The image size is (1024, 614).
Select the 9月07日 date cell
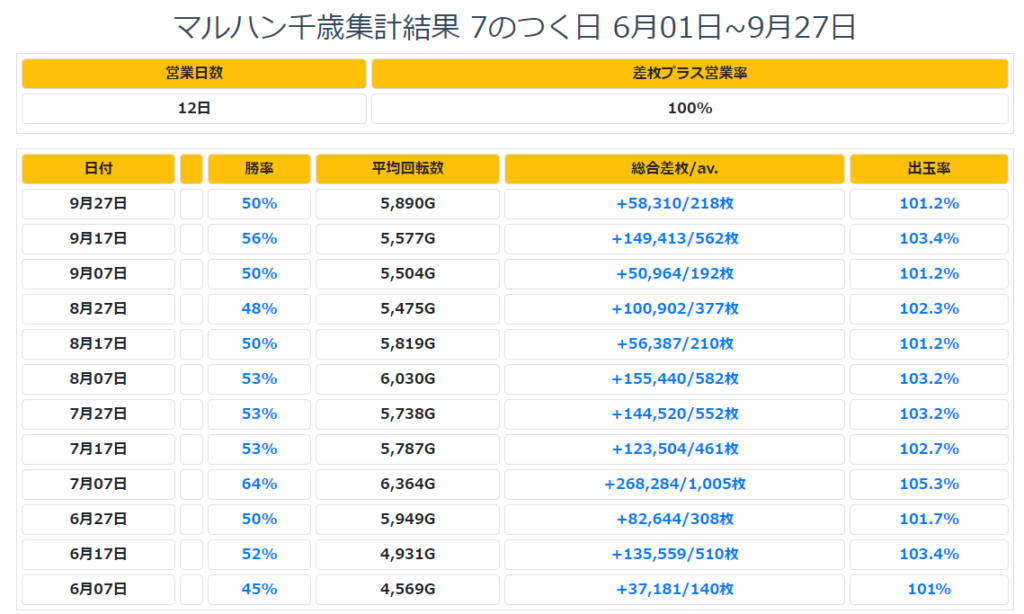point(98,274)
